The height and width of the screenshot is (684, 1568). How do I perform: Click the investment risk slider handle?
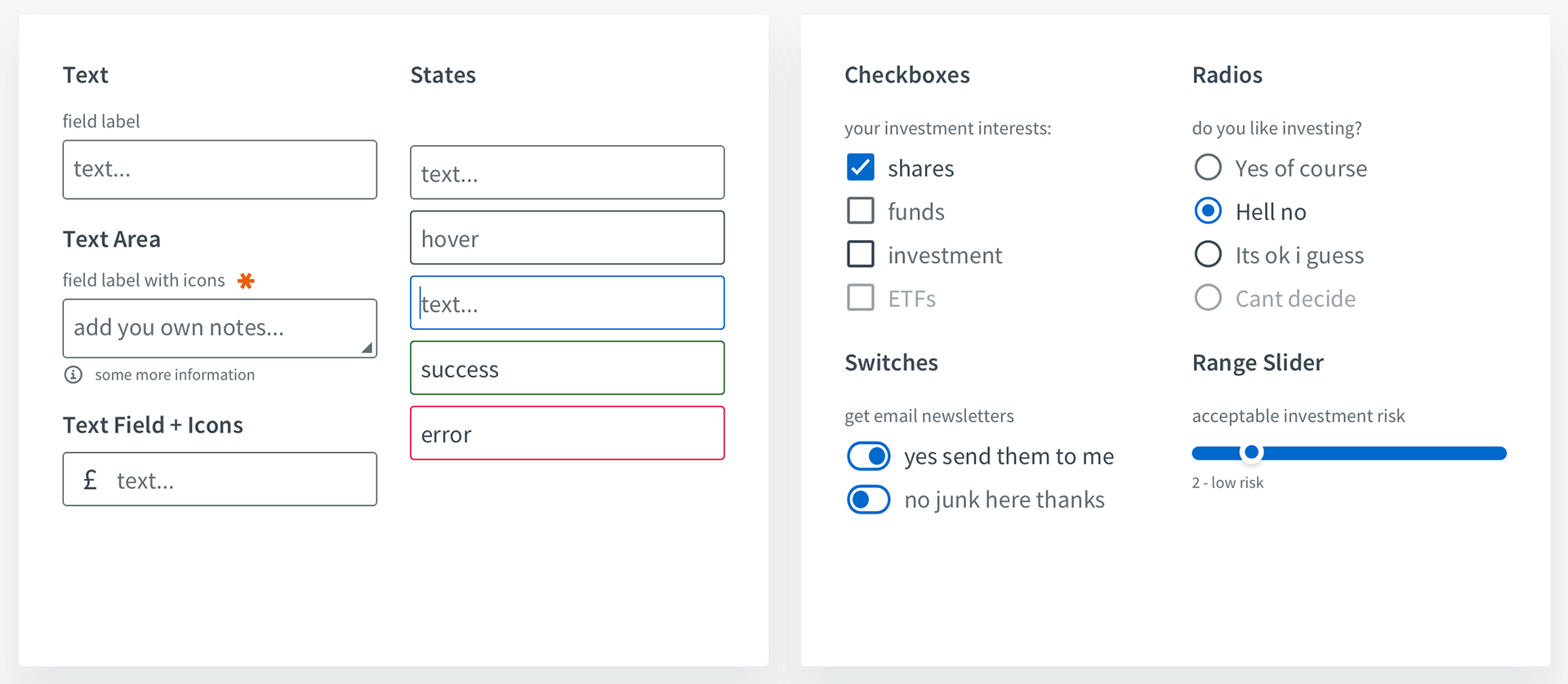(1251, 452)
